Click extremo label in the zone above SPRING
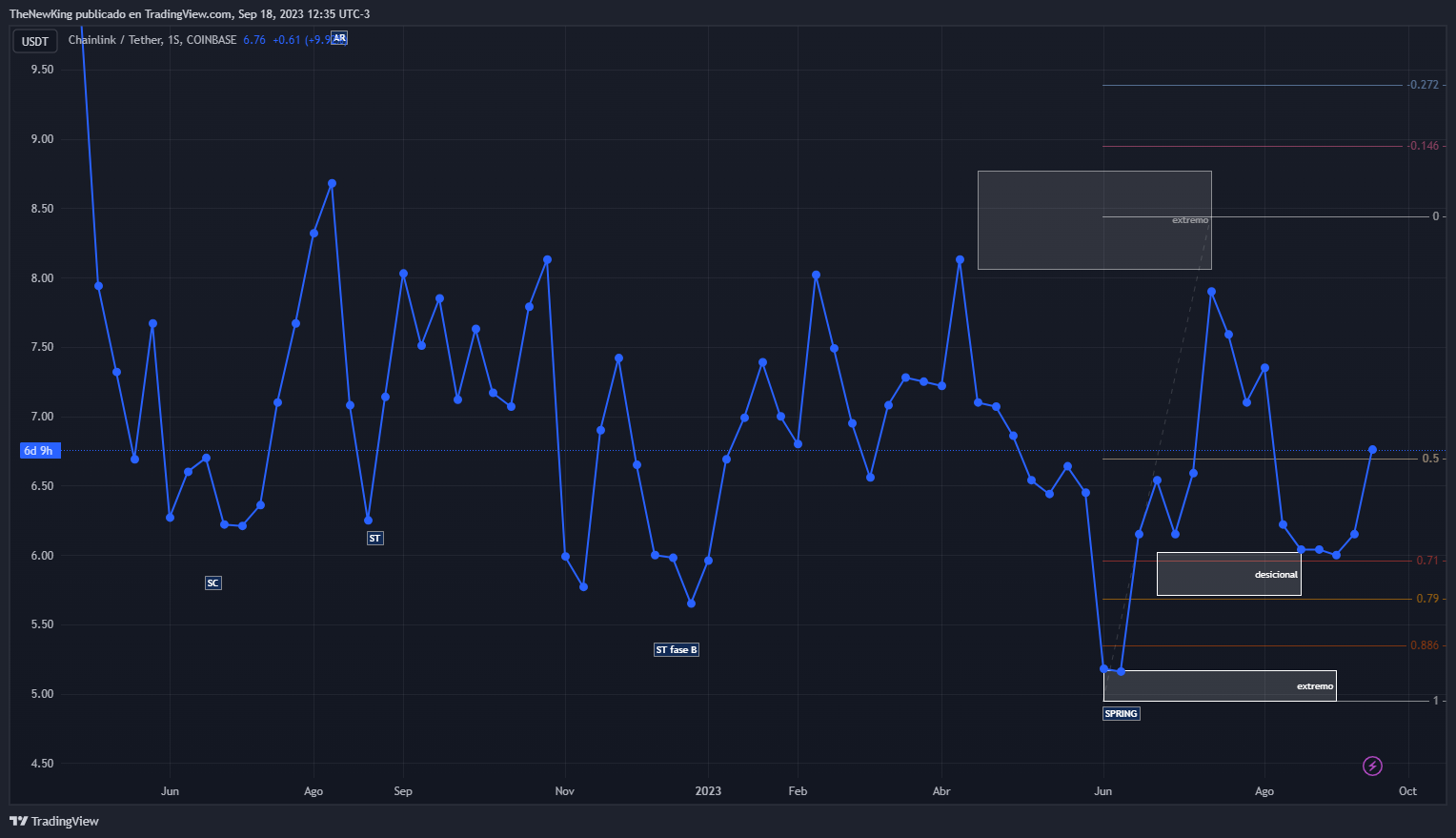The width and height of the screenshot is (1456, 838). coord(1315,686)
